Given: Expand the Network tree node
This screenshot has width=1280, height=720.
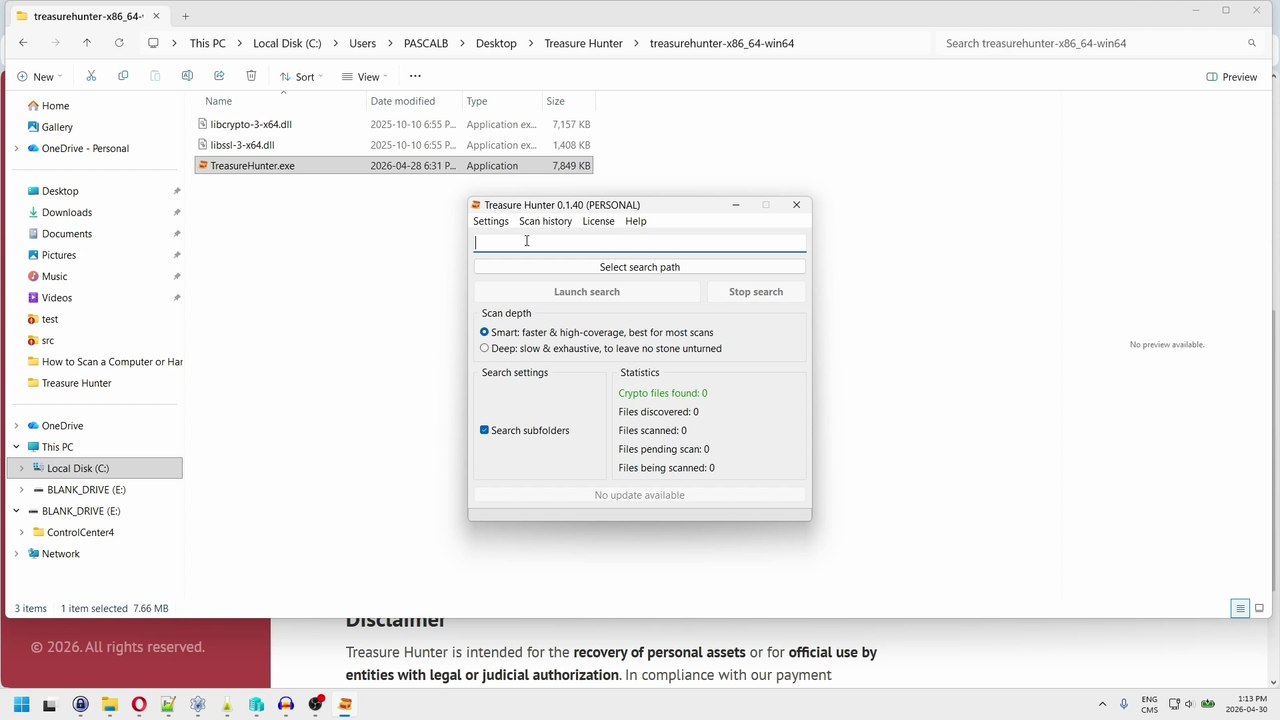Looking at the screenshot, I should [x=16, y=554].
